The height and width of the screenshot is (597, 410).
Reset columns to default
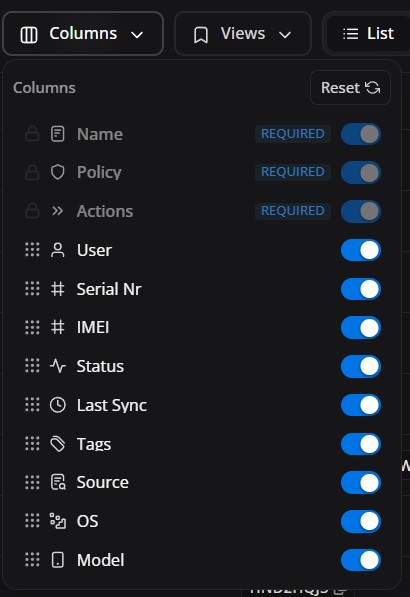coord(350,88)
